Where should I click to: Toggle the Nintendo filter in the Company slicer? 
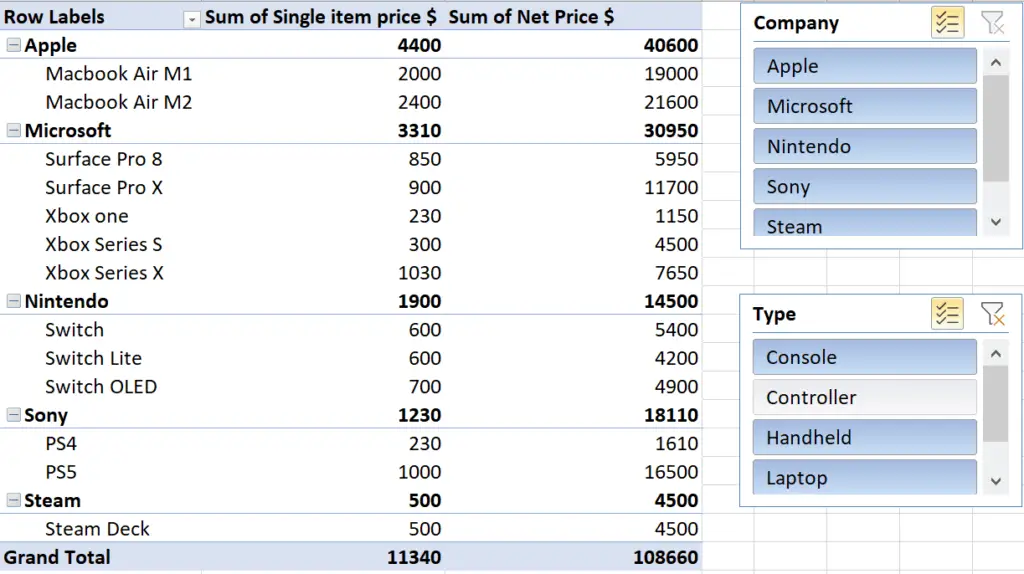pyautogui.click(x=865, y=146)
